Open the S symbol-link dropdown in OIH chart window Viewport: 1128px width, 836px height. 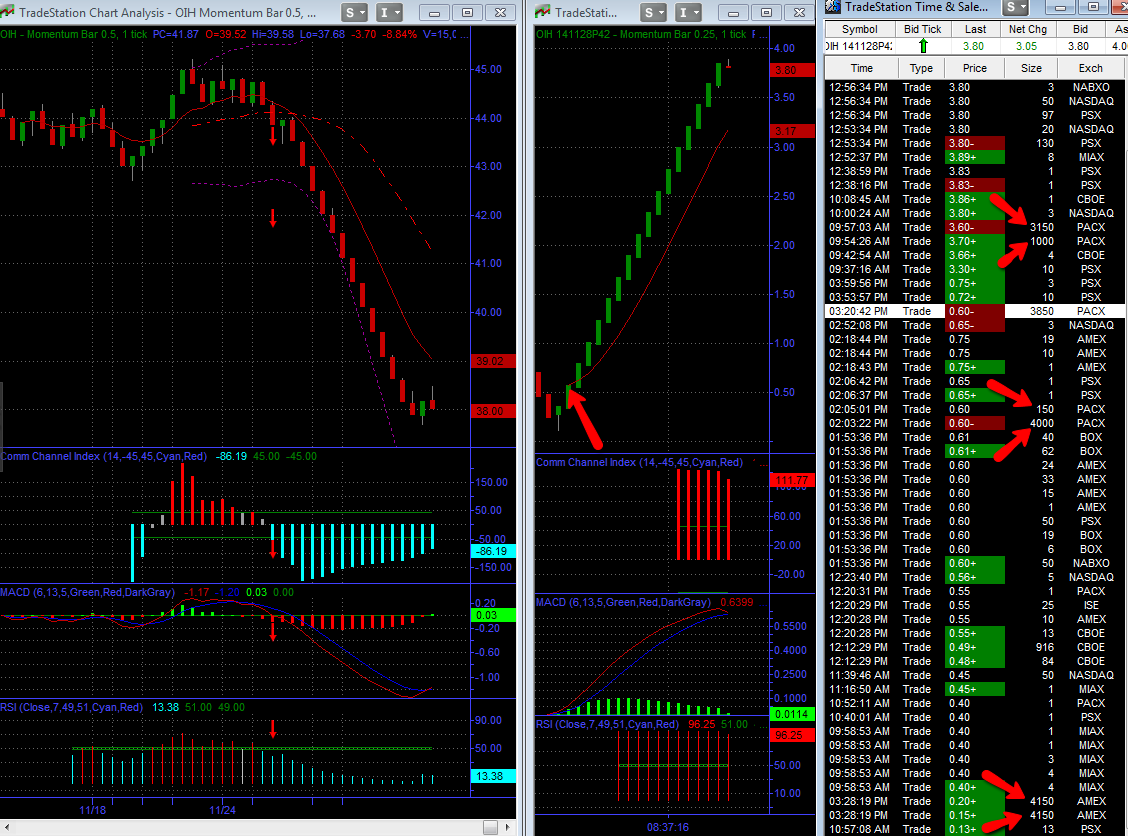[x=354, y=12]
